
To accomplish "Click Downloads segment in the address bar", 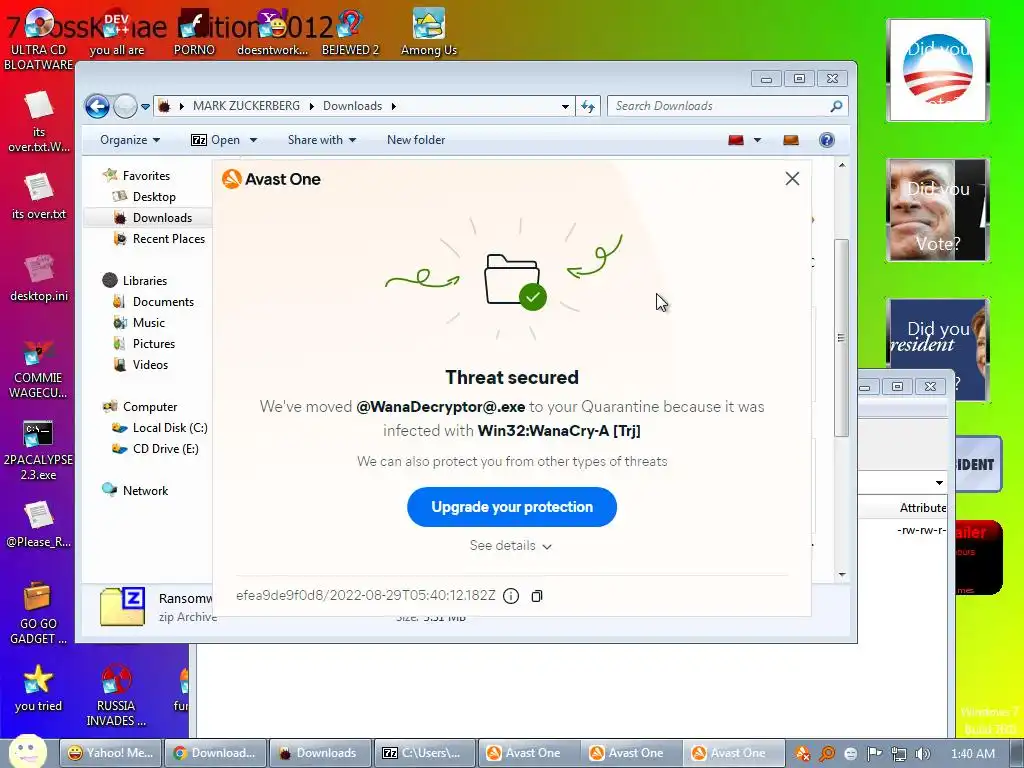I will tap(352, 106).
